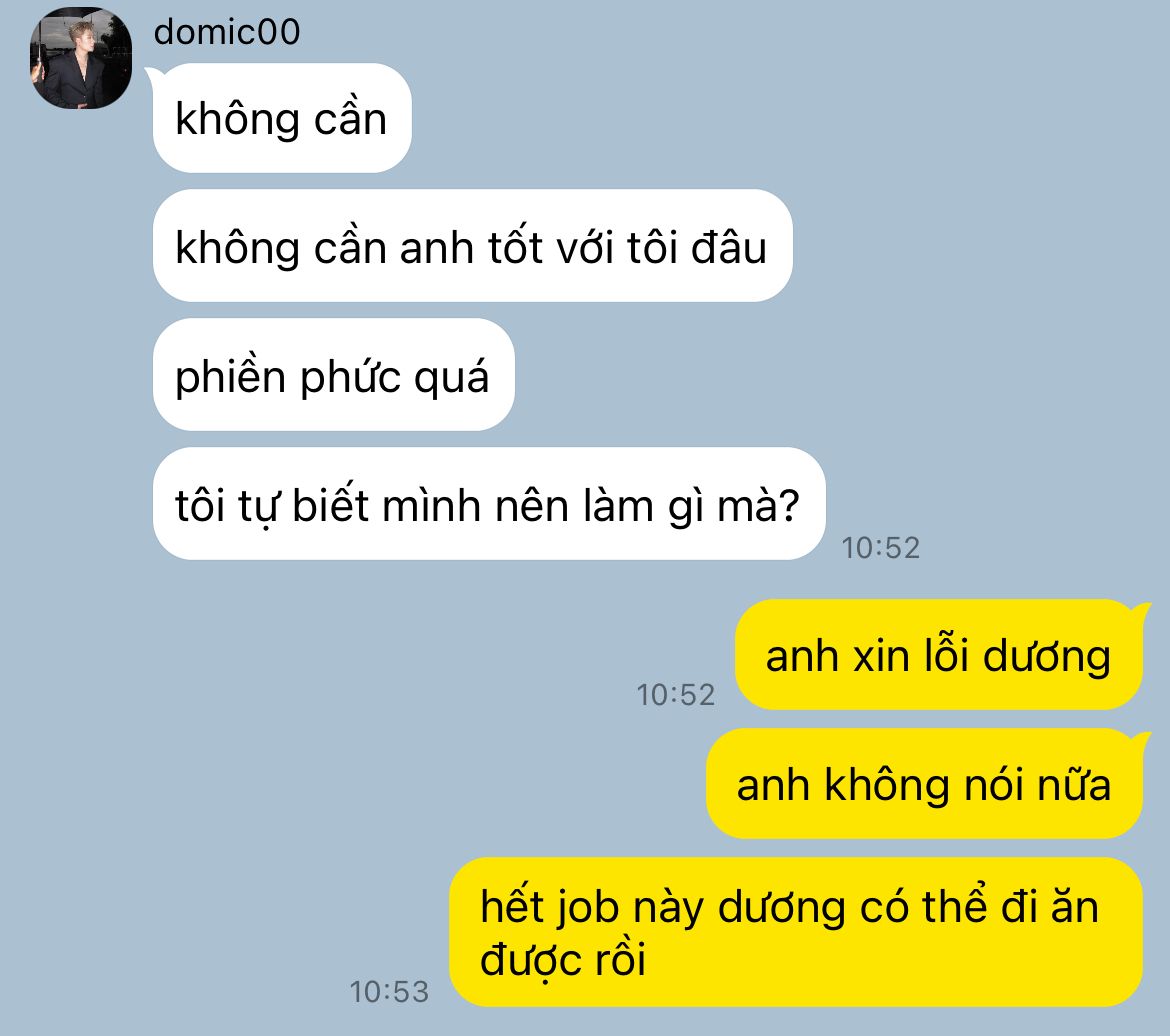
Task: Open domic00's profile picture
Action: tap(81, 58)
